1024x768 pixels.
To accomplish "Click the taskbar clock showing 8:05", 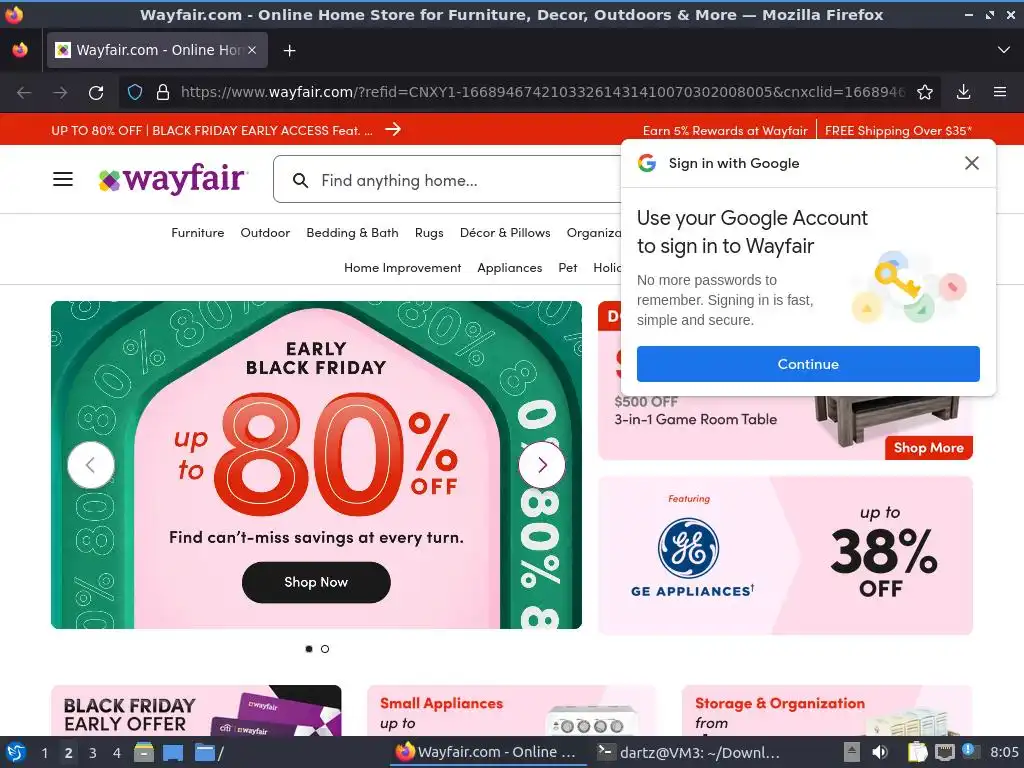I will click(1004, 752).
